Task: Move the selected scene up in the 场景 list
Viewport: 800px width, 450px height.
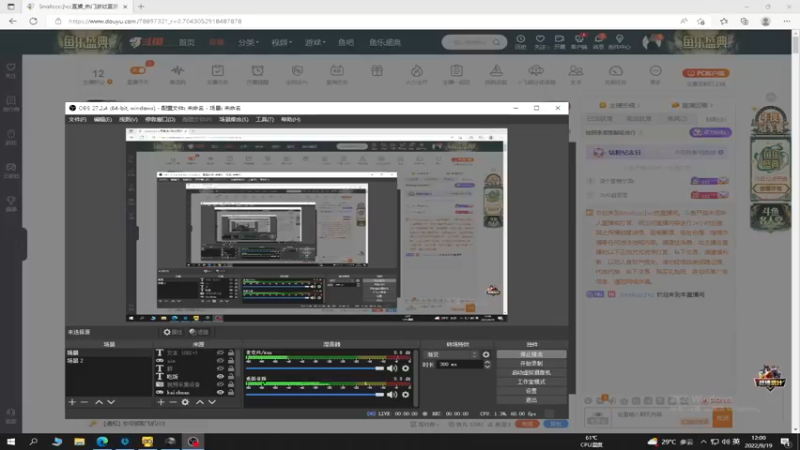Action: pyautogui.click(x=98, y=402)
